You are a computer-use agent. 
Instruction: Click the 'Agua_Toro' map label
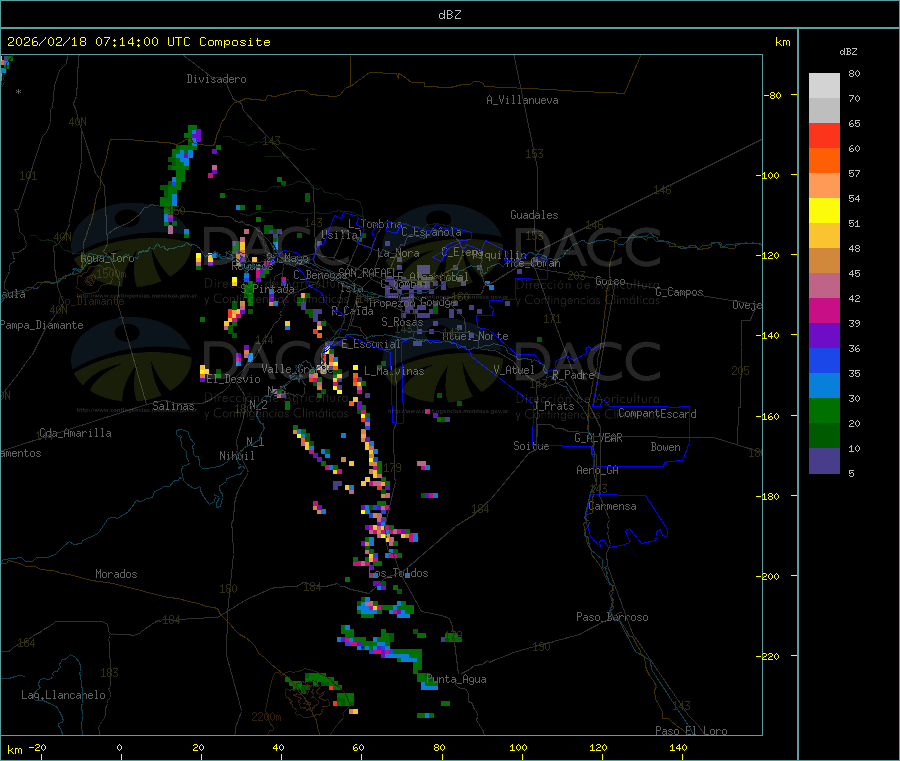coord(107,258)
